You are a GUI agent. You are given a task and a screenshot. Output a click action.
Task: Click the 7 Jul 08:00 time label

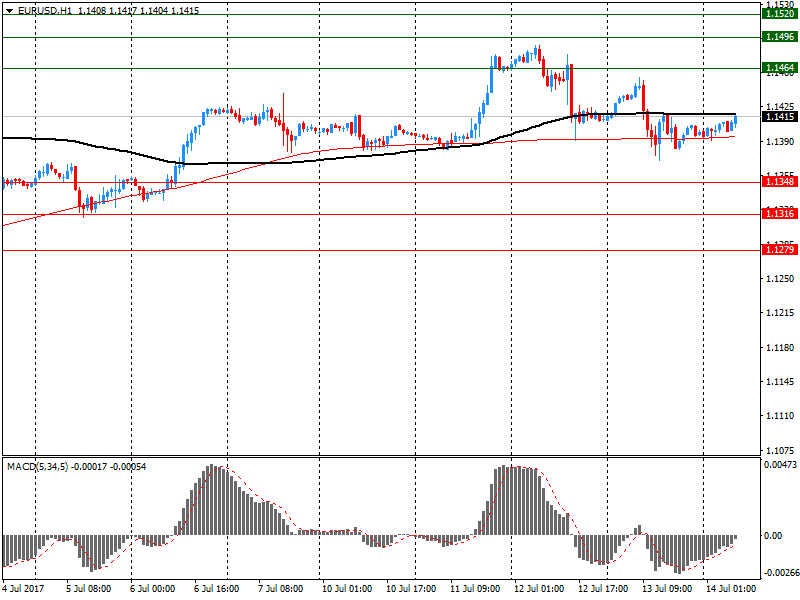[281, 589]
